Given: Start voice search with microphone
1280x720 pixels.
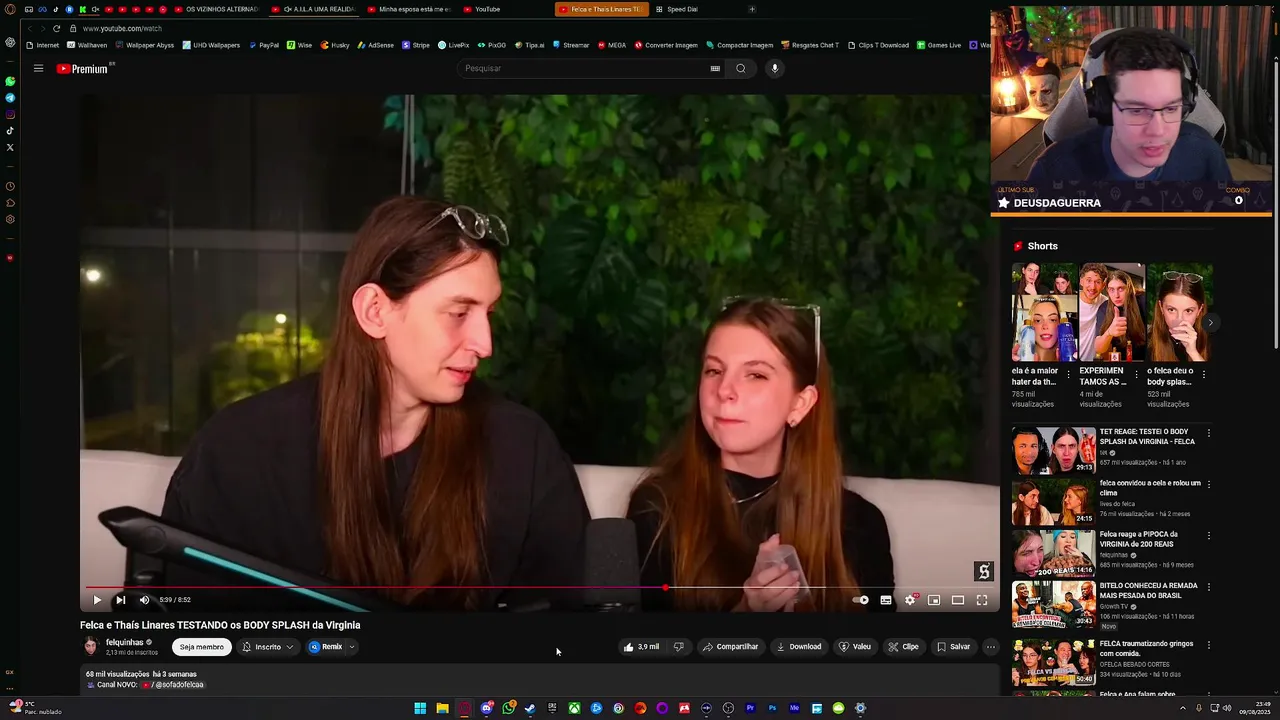Looking at the screenshot, I should click(x=774, y=68).
